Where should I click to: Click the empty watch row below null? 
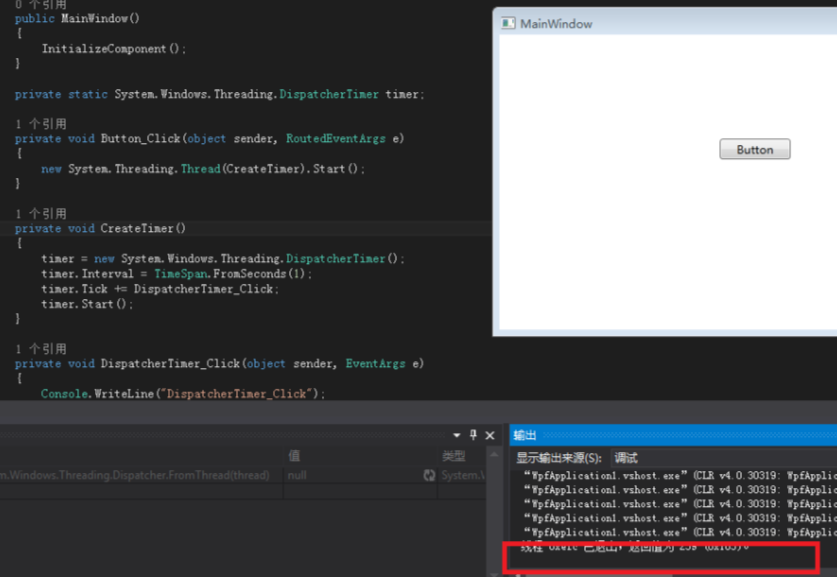pyautogui.click(x=243, y=491)
